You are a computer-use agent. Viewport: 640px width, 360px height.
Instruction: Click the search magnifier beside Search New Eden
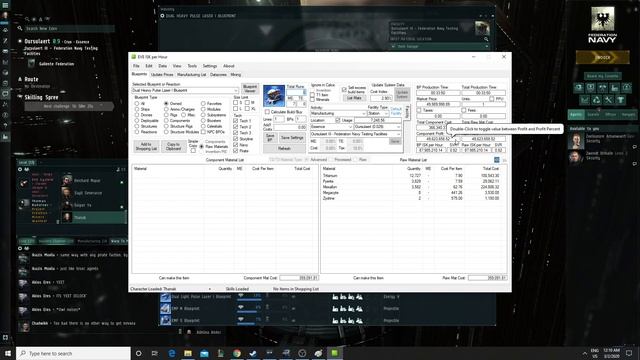pos(20,29)
